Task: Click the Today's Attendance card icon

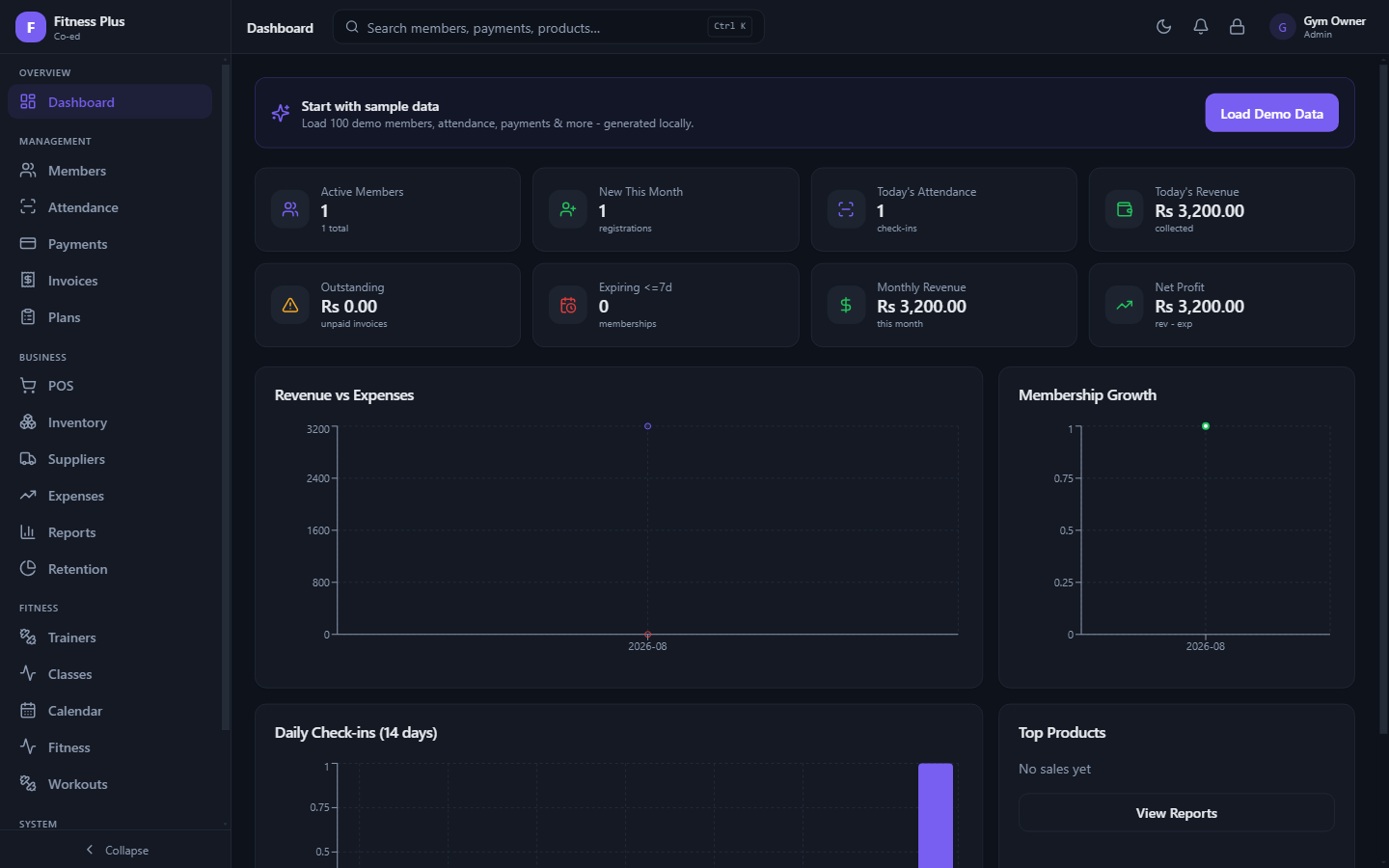Action: 846,209
